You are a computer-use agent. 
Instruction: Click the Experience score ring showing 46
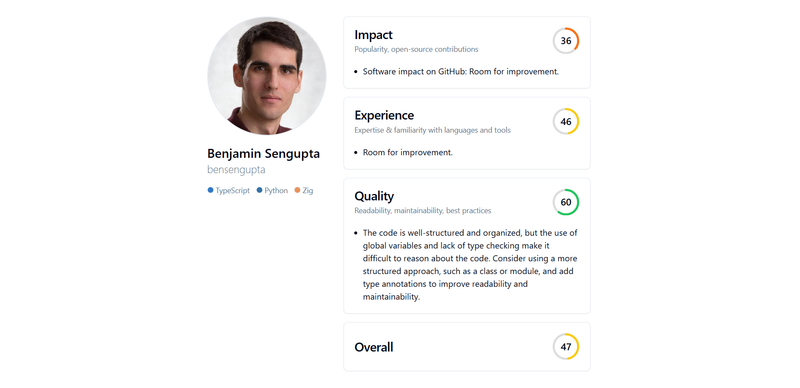566,122
